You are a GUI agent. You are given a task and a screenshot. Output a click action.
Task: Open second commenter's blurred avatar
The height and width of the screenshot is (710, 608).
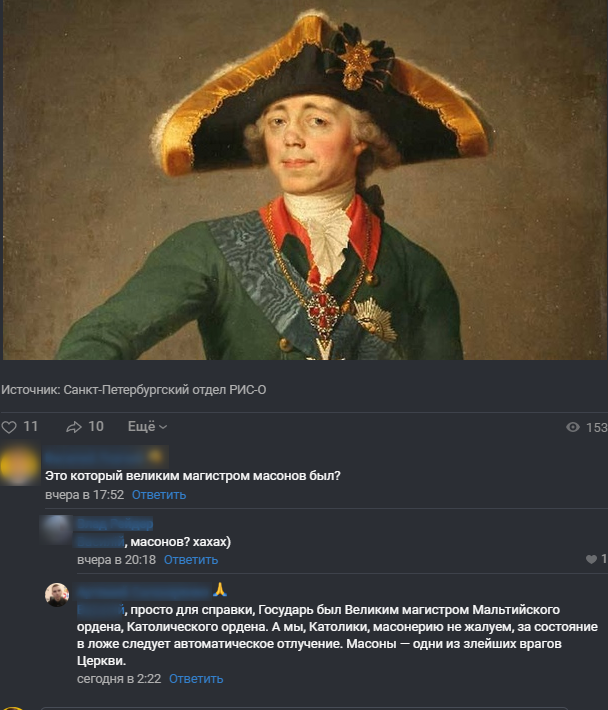tap(56, 529)
